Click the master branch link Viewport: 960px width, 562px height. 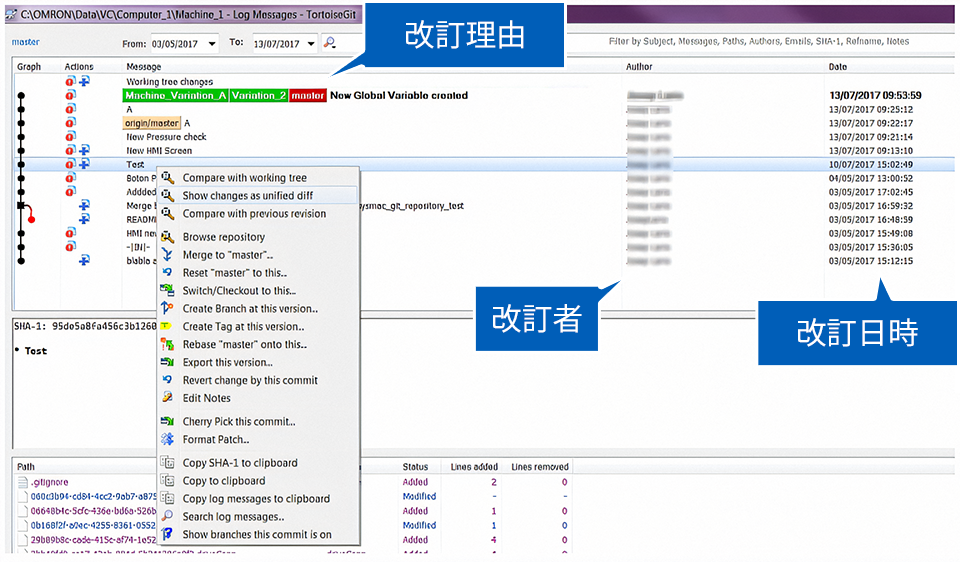tap(25, 42)
